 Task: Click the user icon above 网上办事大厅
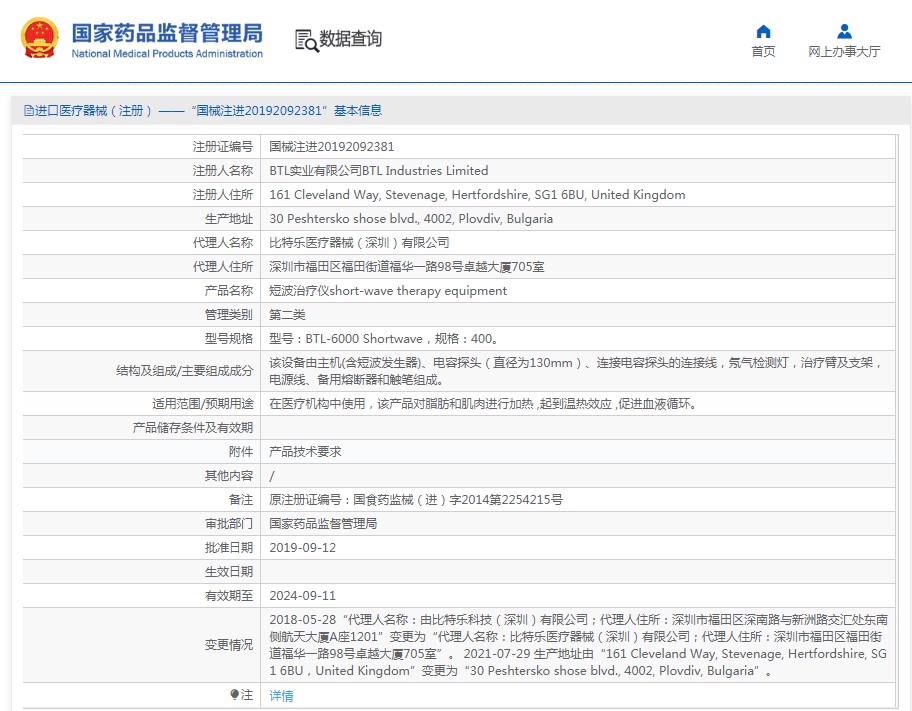[x=844, y=31]
